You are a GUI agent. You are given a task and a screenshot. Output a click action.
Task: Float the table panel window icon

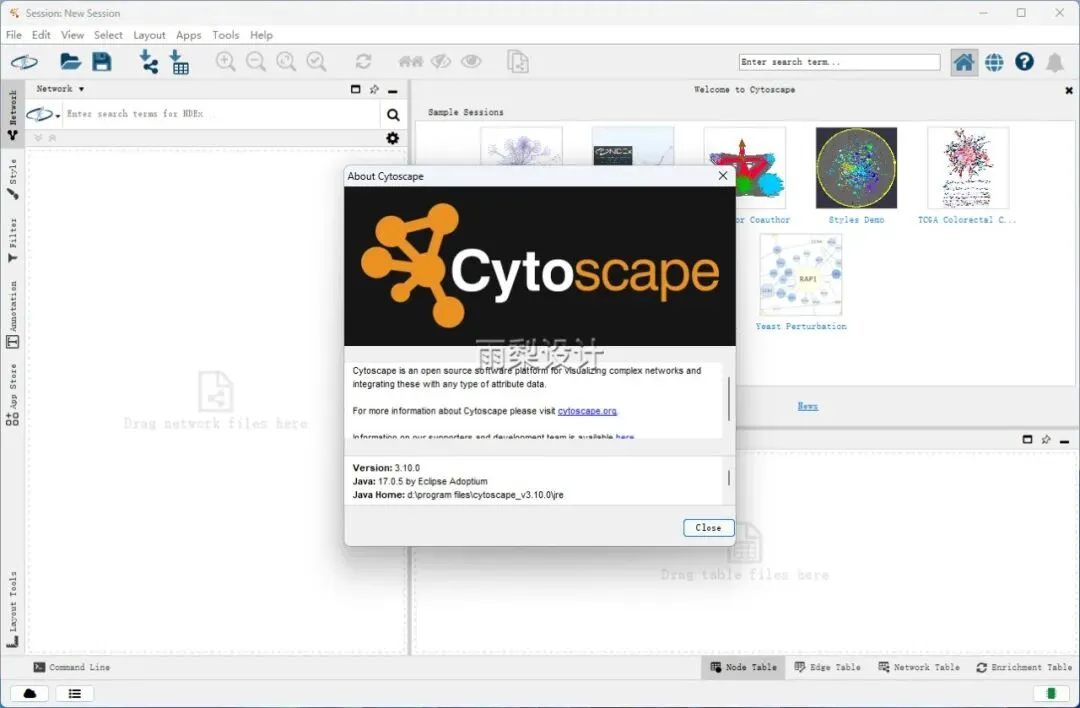[1027, 439]
